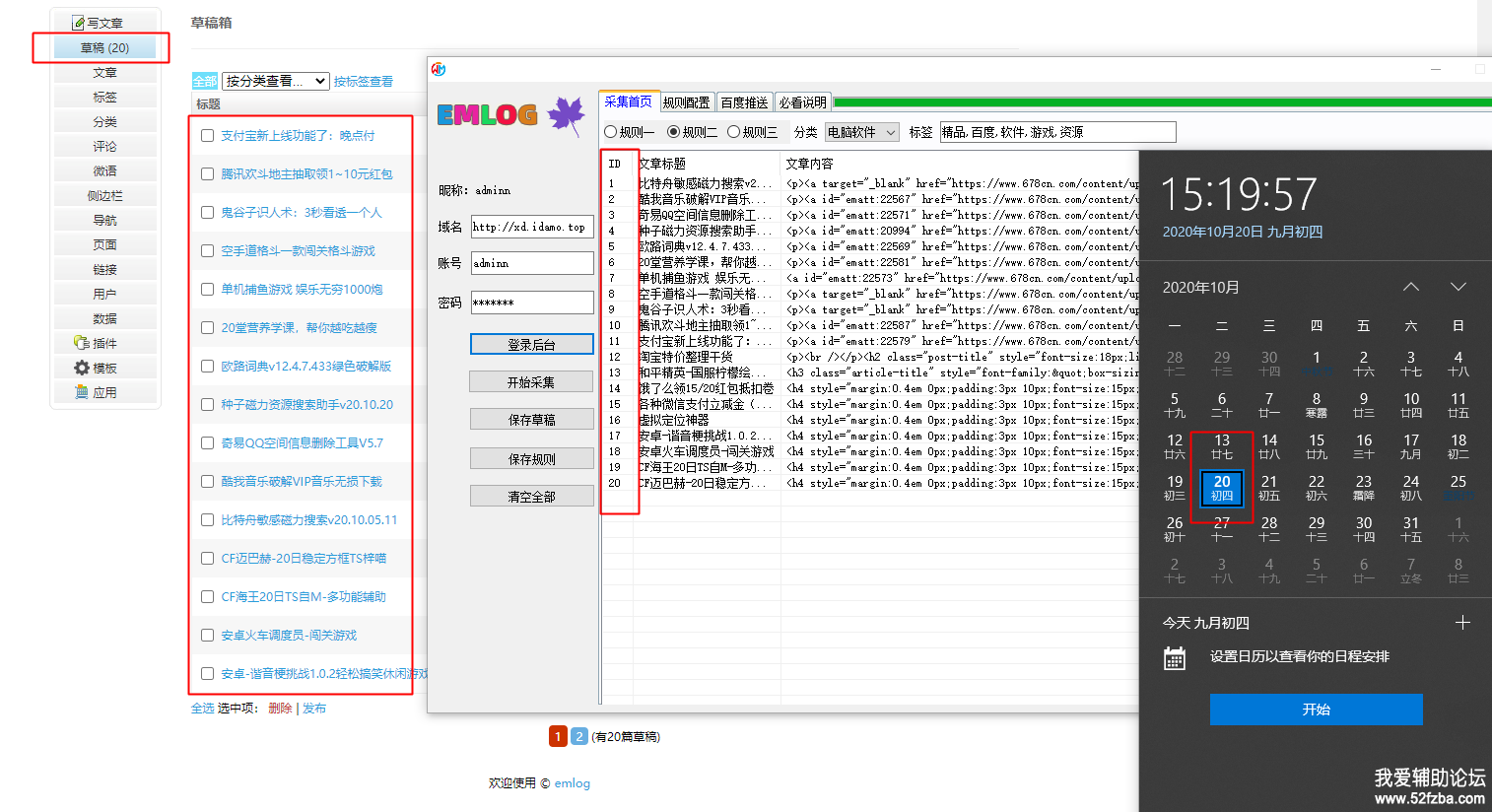
Task: Open 标签 in the sidebar
Action: 104,97
